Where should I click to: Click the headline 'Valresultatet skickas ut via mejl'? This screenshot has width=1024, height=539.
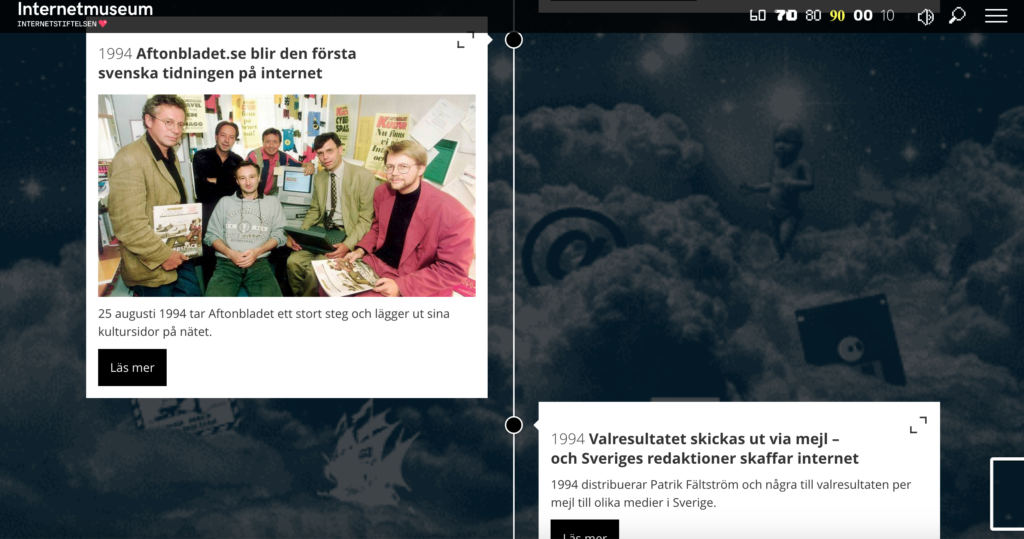705,448
